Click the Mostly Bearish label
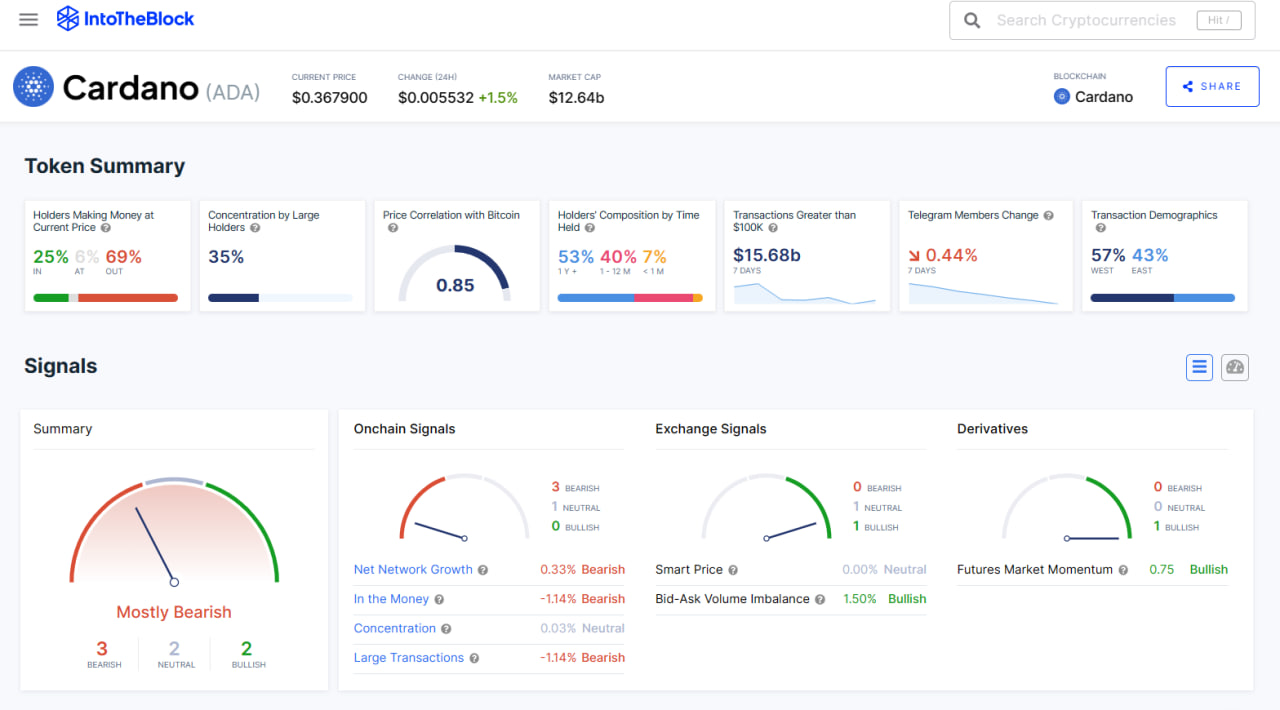The width and height of the screenshot is (1280, 710). pyautogui.click(x=174, y=612)
